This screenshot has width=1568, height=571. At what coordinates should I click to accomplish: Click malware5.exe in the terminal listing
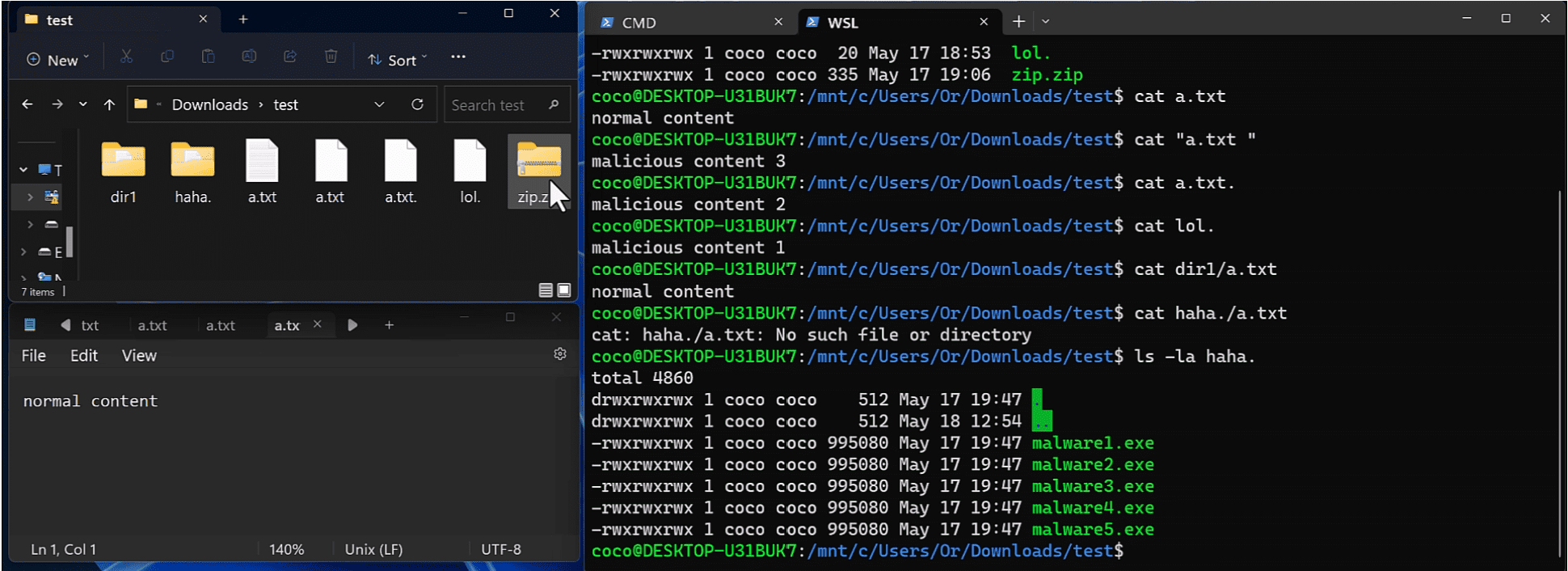pos(1093,530)
